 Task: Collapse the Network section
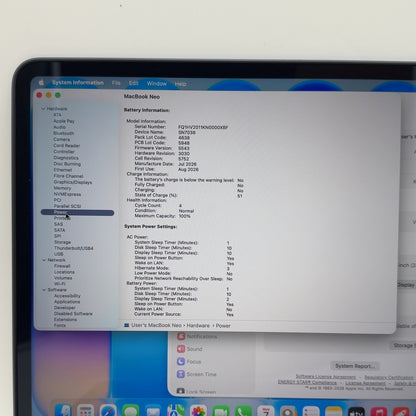pyautogui.click(x=44, y=260)
